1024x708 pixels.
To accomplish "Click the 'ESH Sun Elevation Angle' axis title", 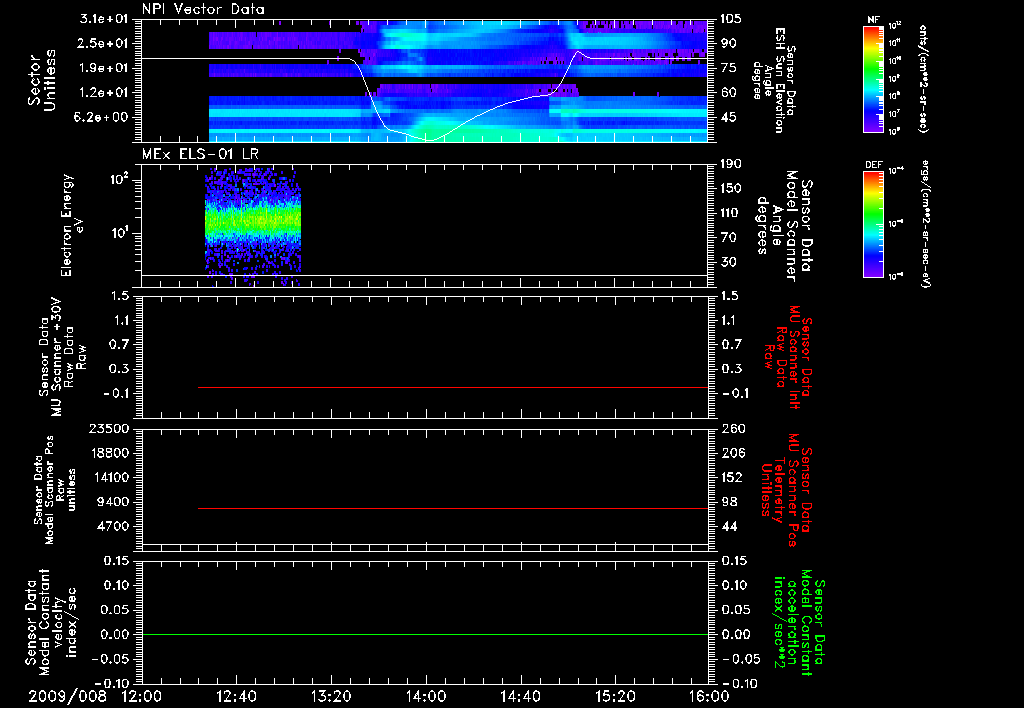I will (773, 80).
